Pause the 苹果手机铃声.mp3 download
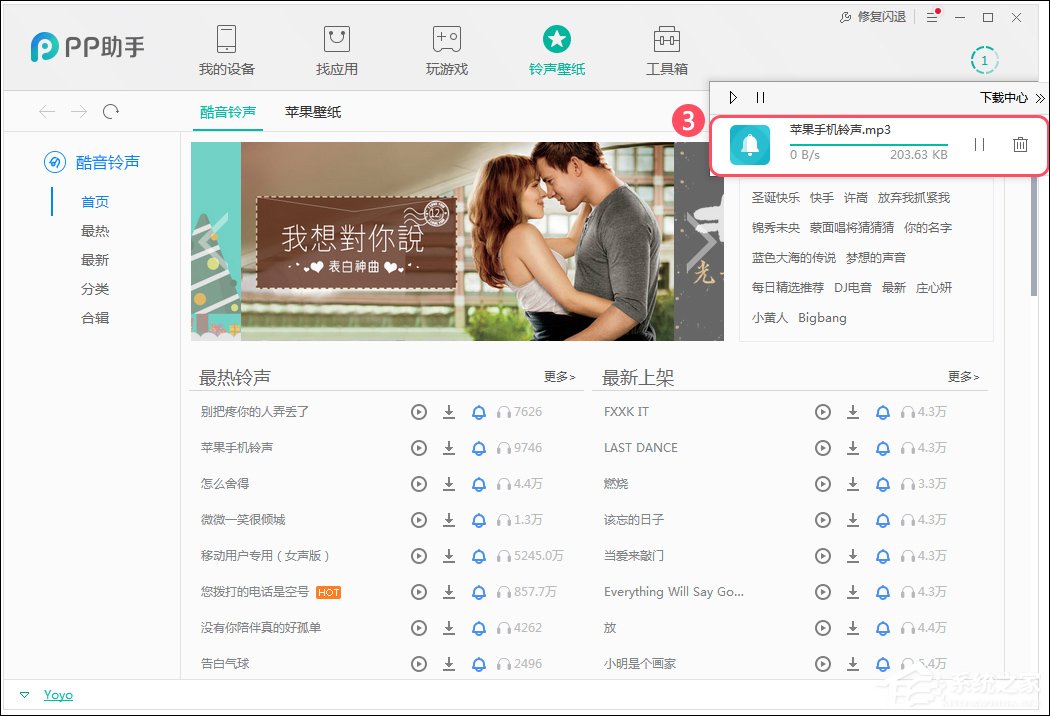Viewport: 1050px width, 716px height. [x=979, y=144]
